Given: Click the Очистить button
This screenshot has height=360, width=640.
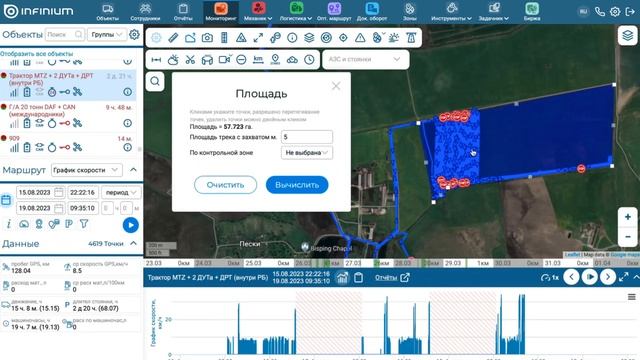Looking at the screenshot, I should (225, 185).
